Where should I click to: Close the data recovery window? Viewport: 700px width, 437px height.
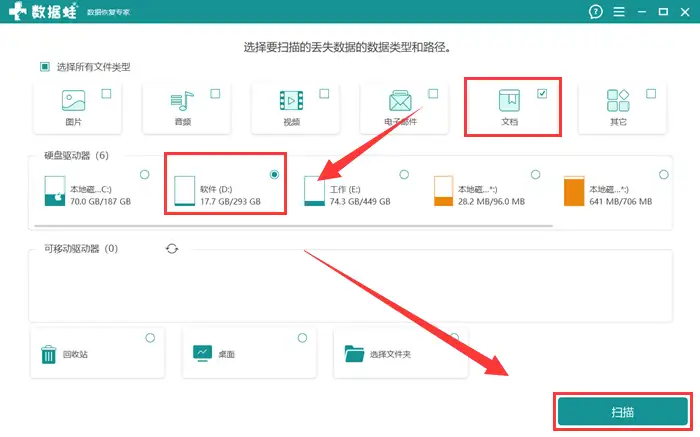pyautogui.click(x=685, y=12)
